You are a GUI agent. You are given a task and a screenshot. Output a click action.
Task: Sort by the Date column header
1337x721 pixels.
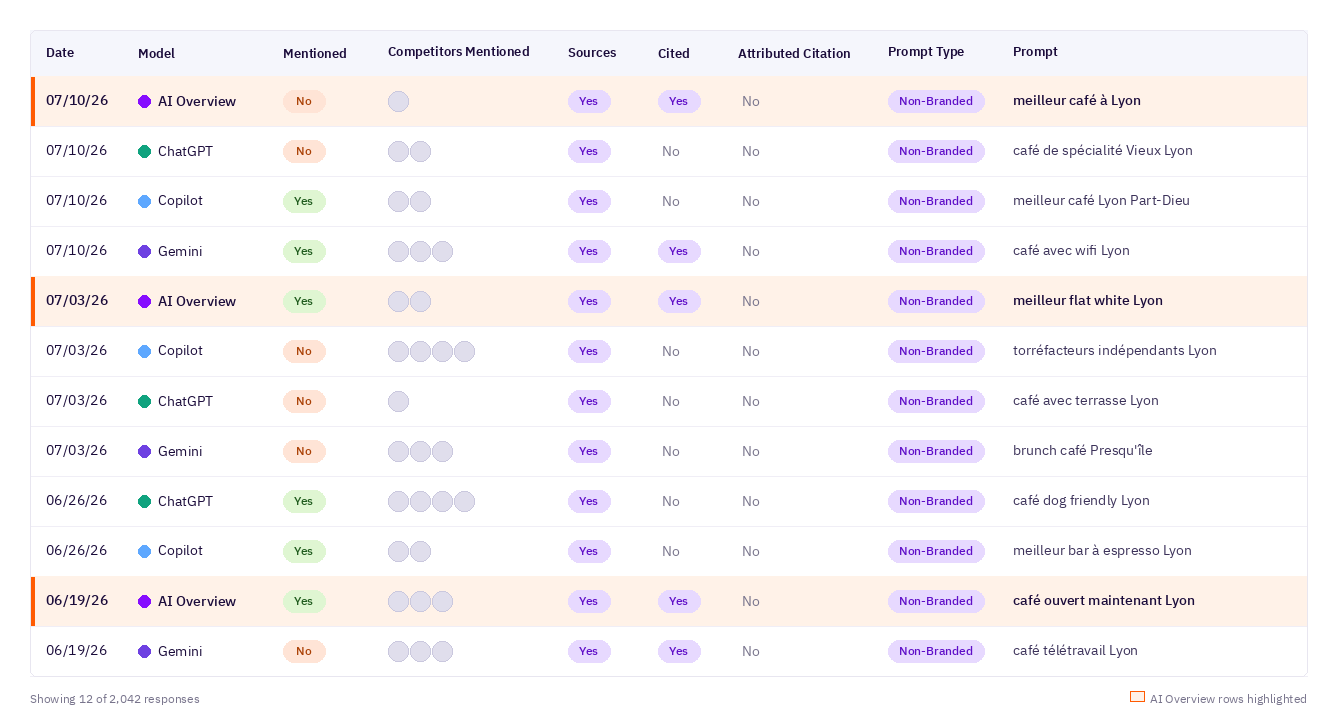click(60, 53)
